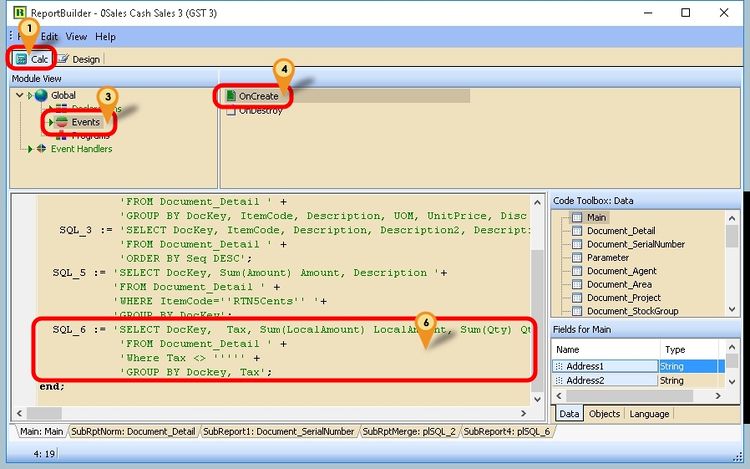
Task: Click Fields list scroll left arrow
Action: point(559,396)
